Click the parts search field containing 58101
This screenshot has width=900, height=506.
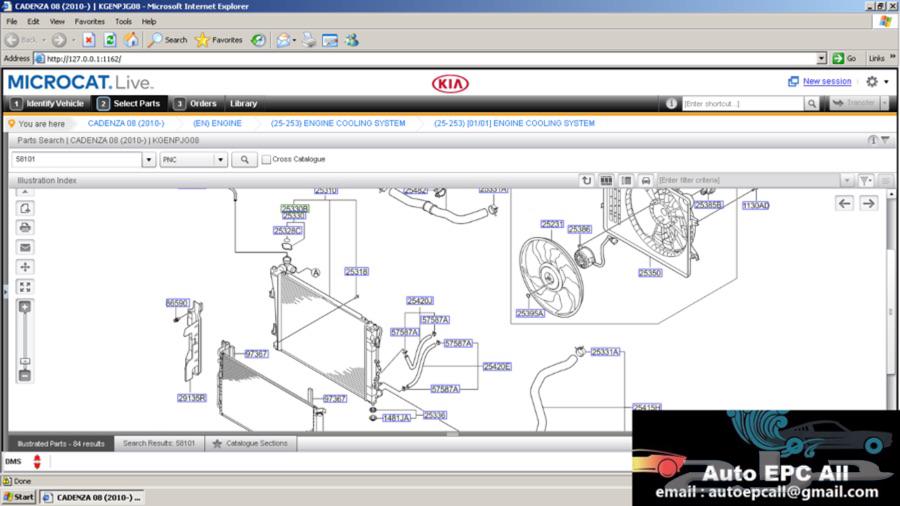pyautogui.click(x=76, y=159)
